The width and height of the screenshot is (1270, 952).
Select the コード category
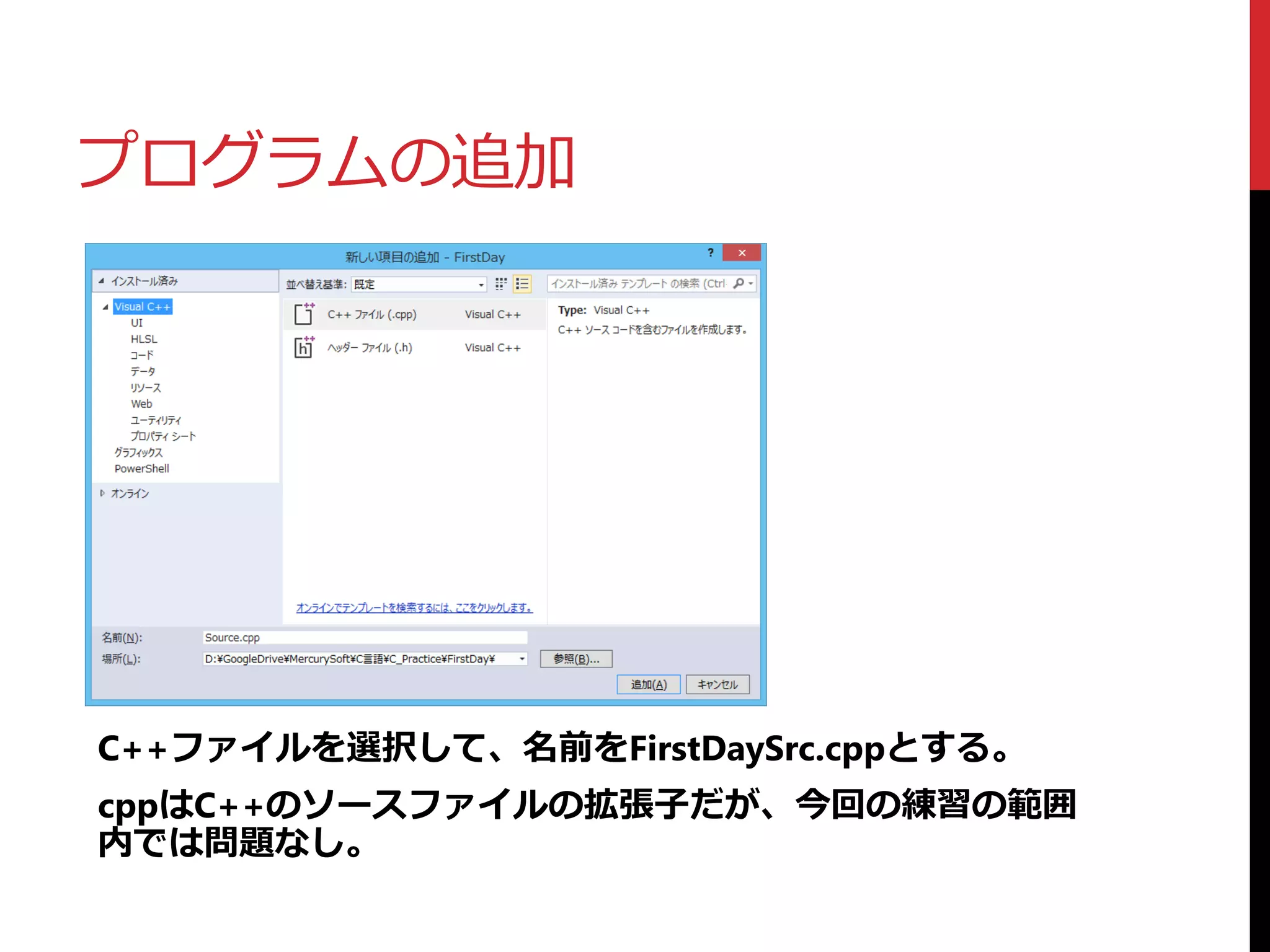141,355
